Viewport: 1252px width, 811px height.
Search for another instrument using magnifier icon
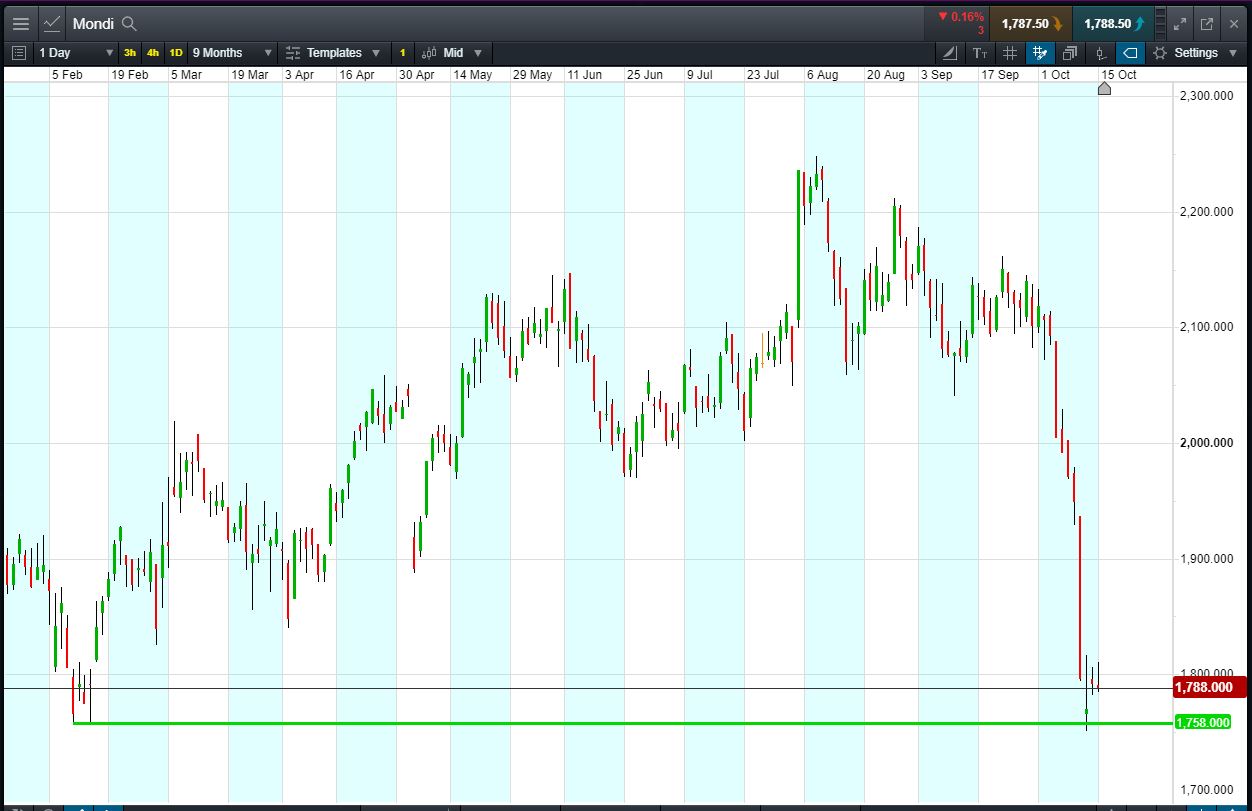click(x=129, y=23)
